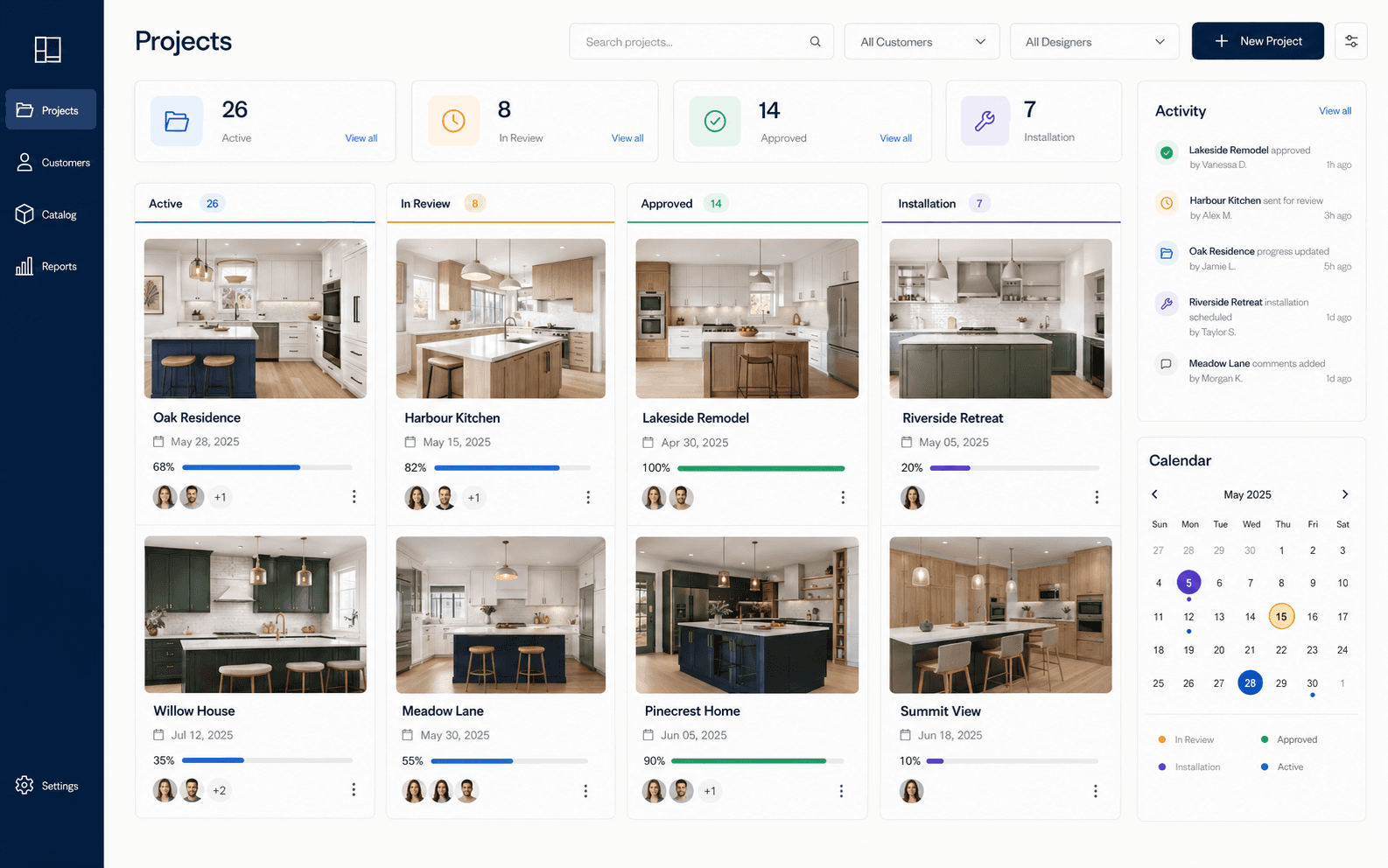The height and width of the screenshot is (868, 1388).
Task: Click View all in Activity panel
Action: (x=1335, y=111)
